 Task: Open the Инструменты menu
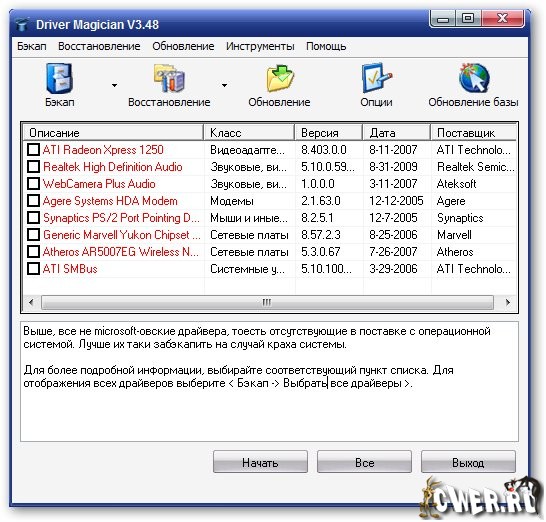point(260,46)
